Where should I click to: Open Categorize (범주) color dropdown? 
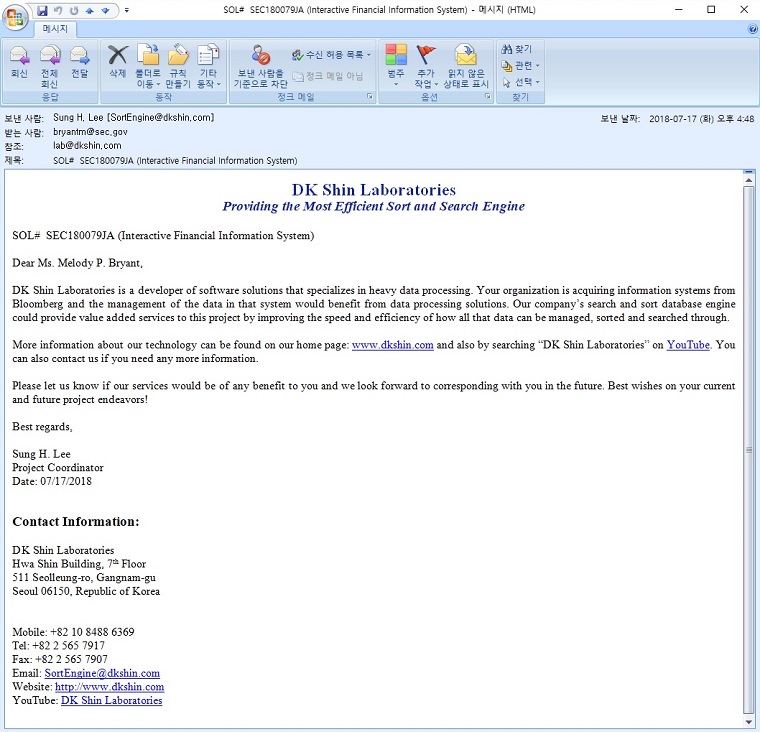tap(396, 64)
